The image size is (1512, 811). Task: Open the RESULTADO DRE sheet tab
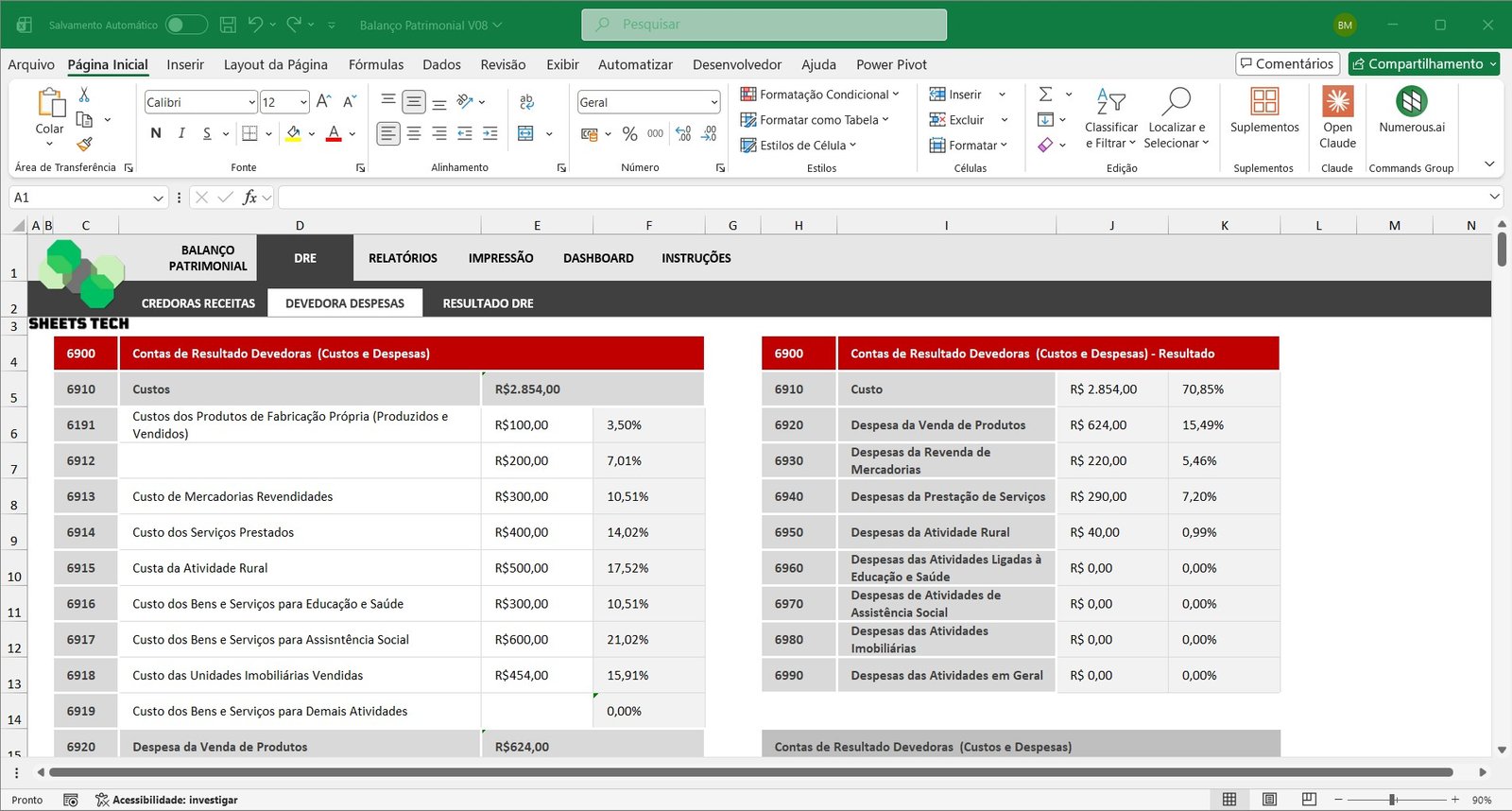click(x=488, y=303)
